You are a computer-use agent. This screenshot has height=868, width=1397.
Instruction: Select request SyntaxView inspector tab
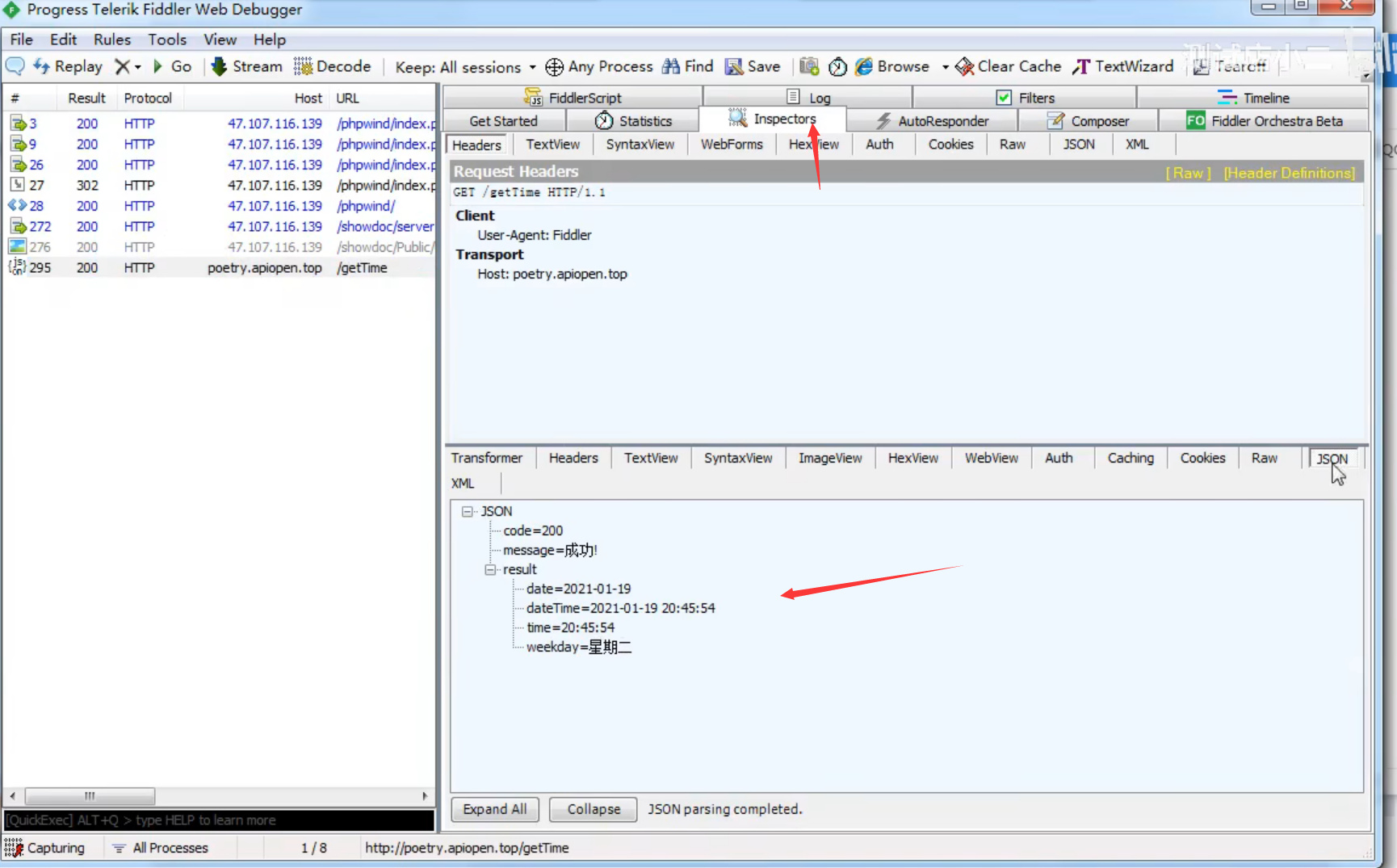click(640, 145)
